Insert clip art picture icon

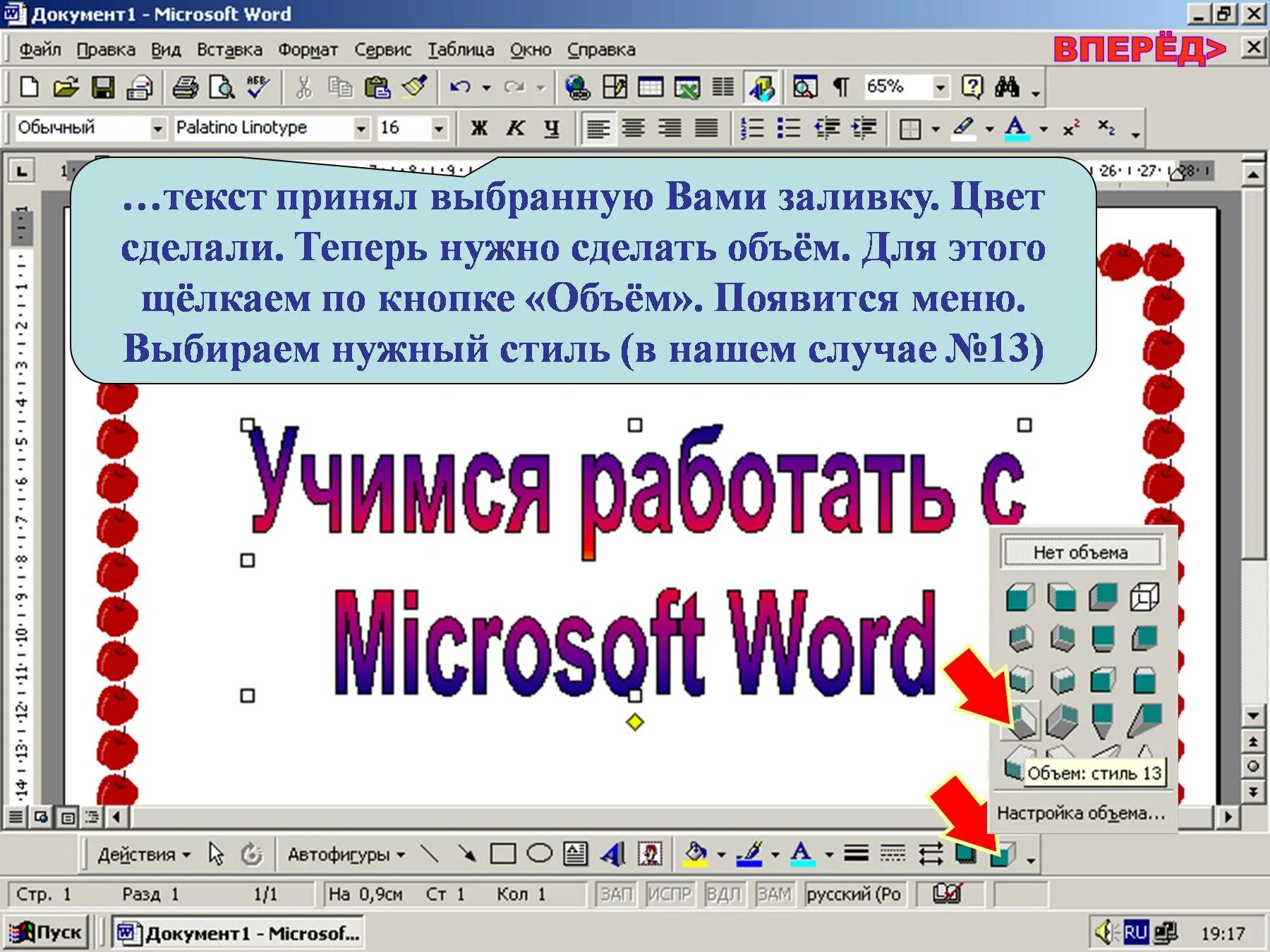650,855
